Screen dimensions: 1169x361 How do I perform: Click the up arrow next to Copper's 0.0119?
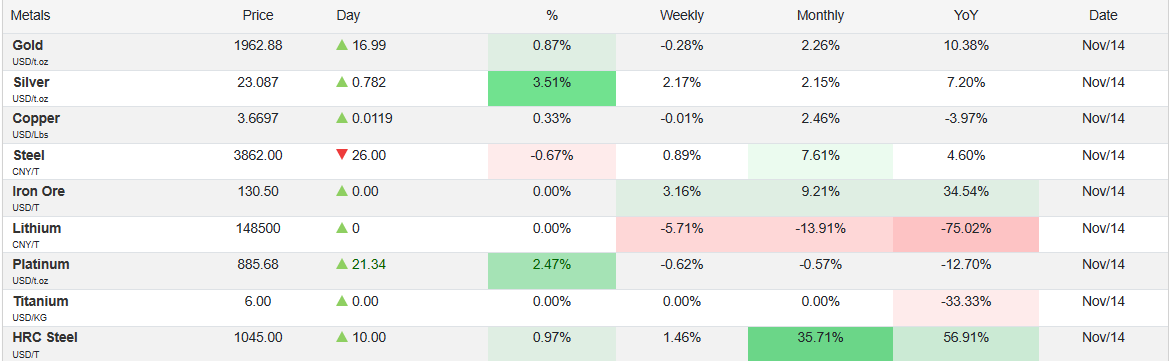342,119
